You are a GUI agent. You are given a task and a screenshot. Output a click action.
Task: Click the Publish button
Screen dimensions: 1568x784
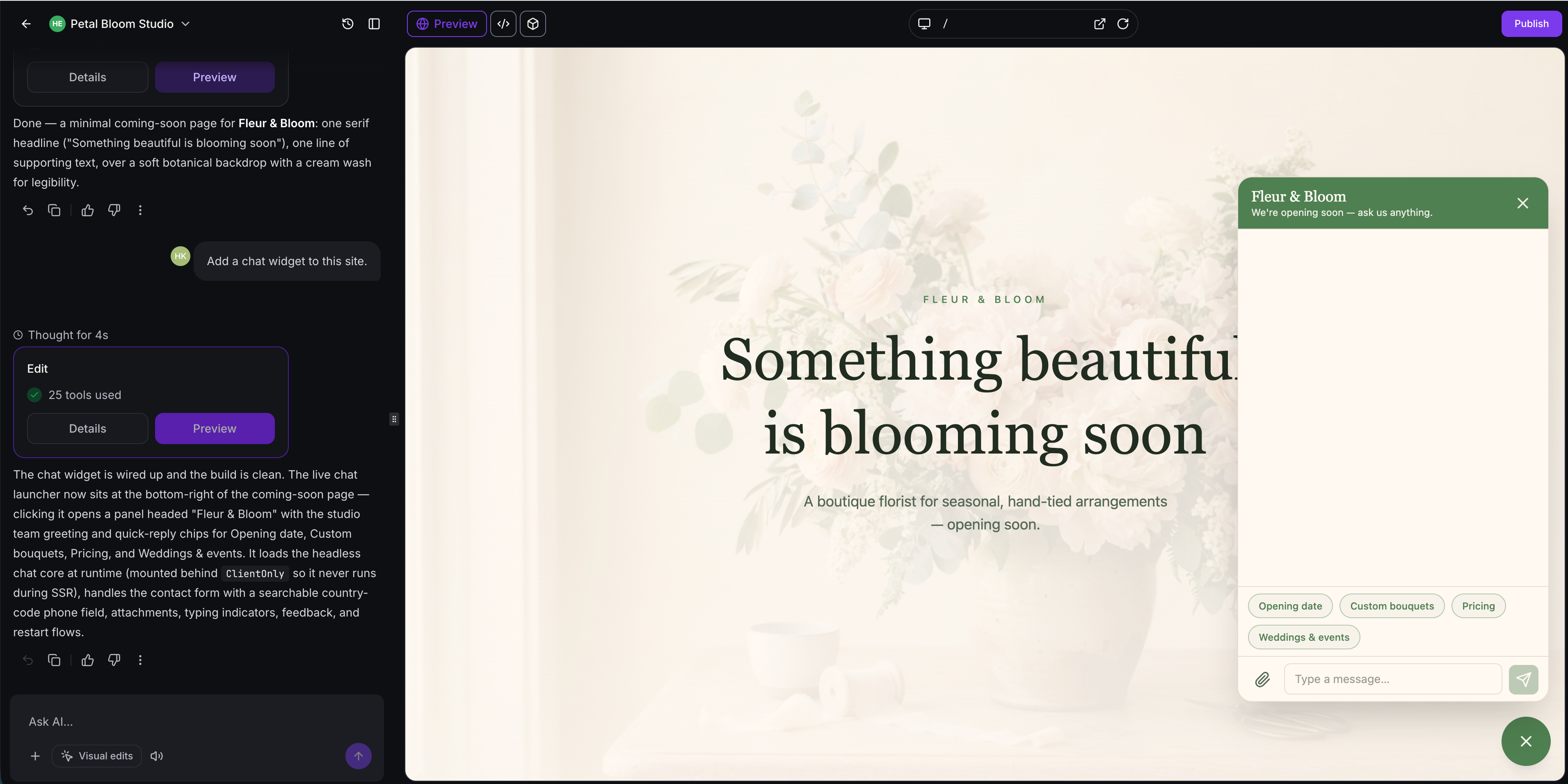tap(1531, 24)
